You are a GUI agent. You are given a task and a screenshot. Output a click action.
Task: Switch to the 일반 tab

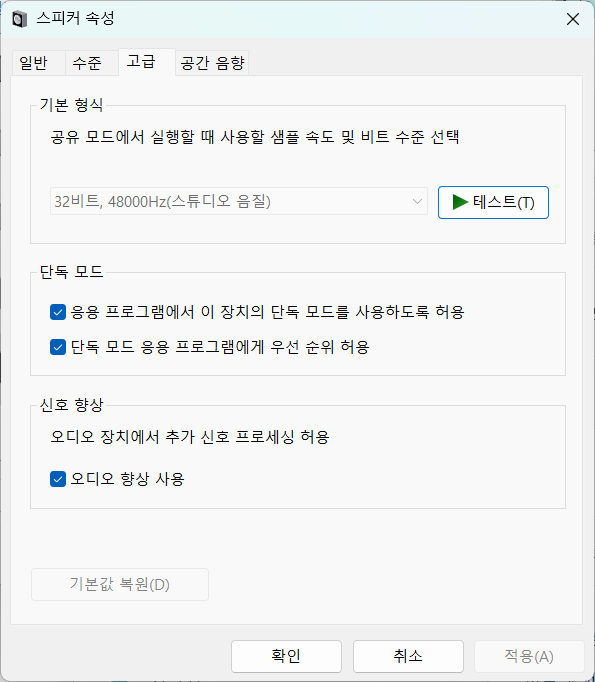tap(33, 63)
